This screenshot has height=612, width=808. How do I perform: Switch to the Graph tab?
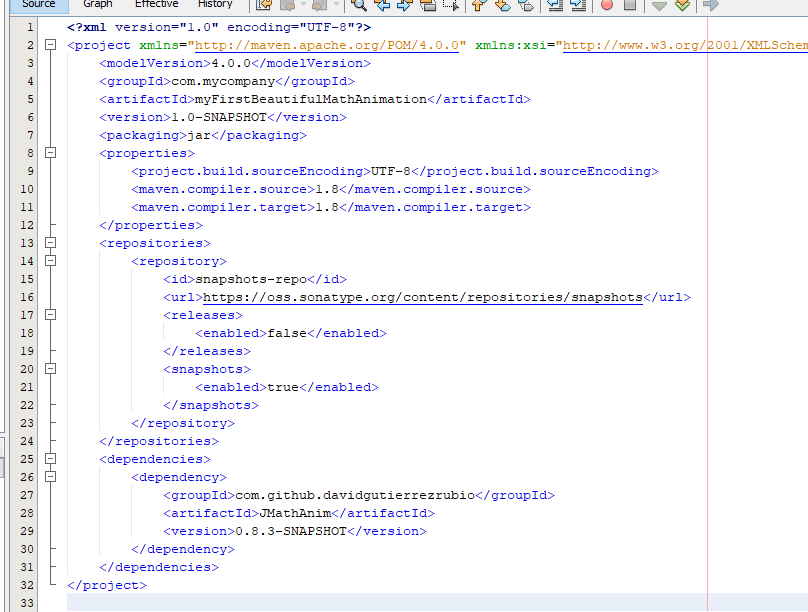(98, 5)
